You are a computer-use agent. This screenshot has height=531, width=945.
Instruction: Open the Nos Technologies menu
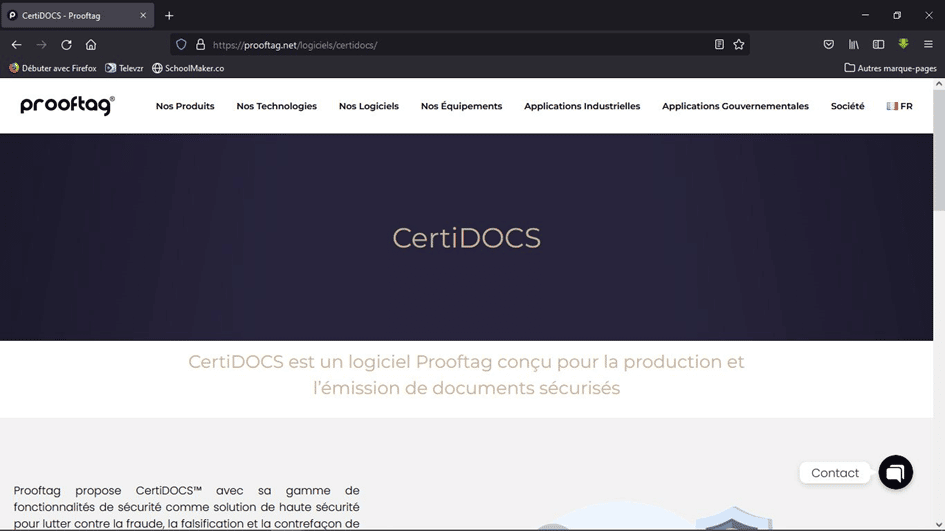(277, 106)
